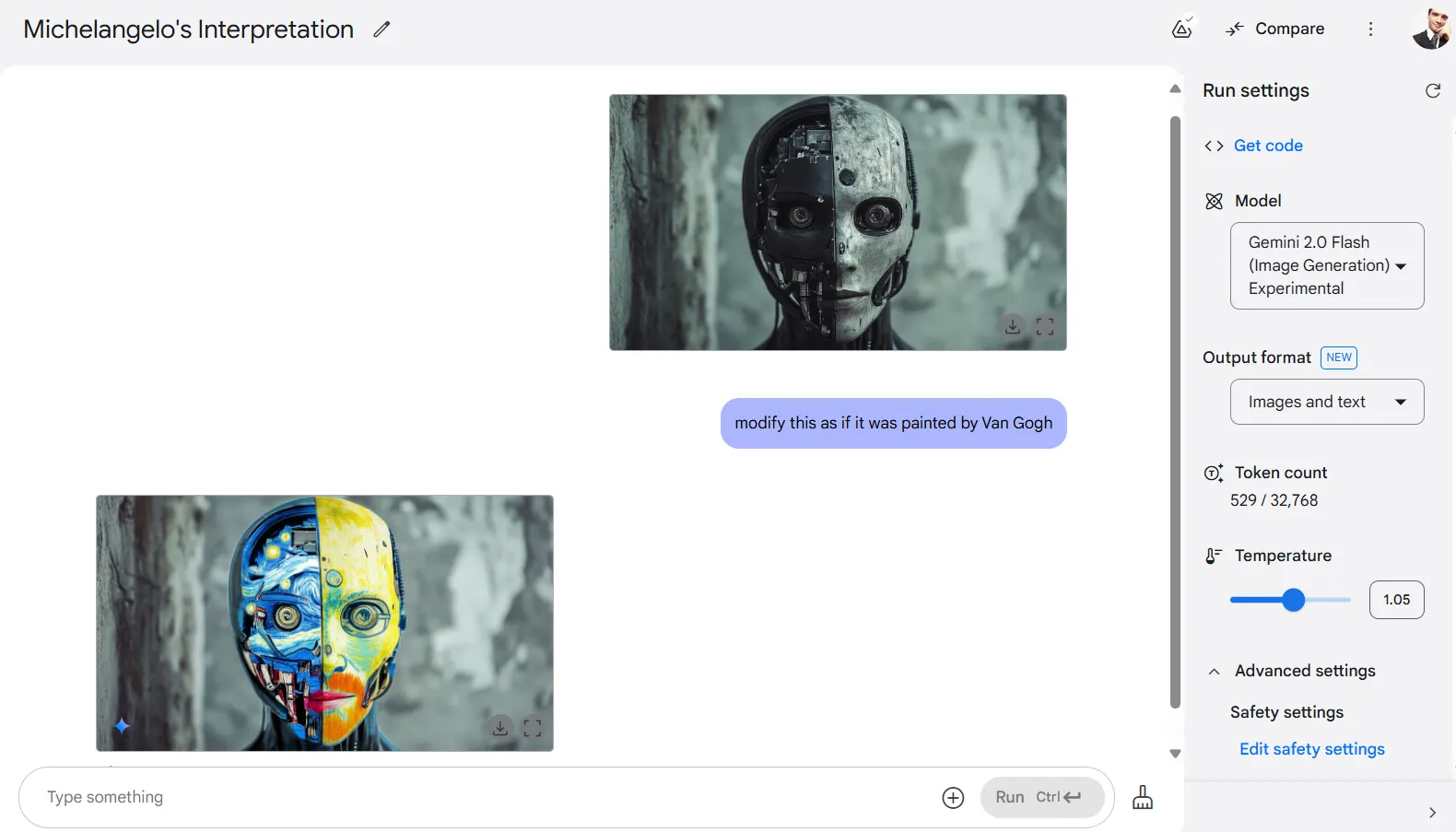Expand the original robot image fullscreen

point(1045,326)
